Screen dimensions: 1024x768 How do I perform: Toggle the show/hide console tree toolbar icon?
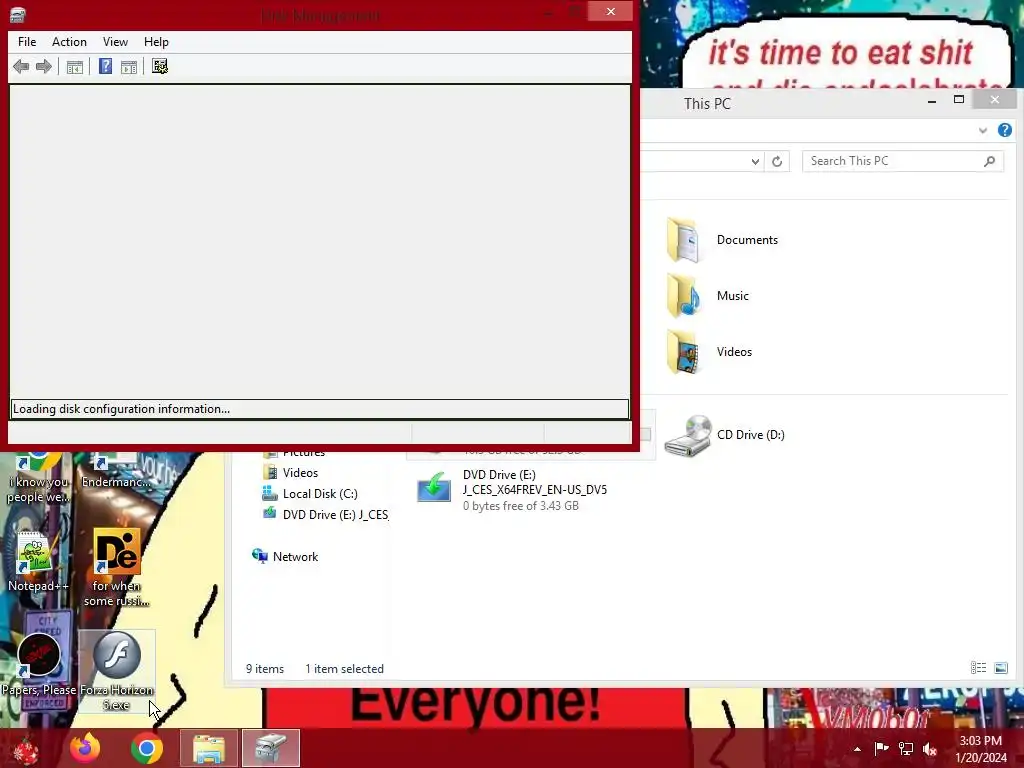click(x=75, y=67)
